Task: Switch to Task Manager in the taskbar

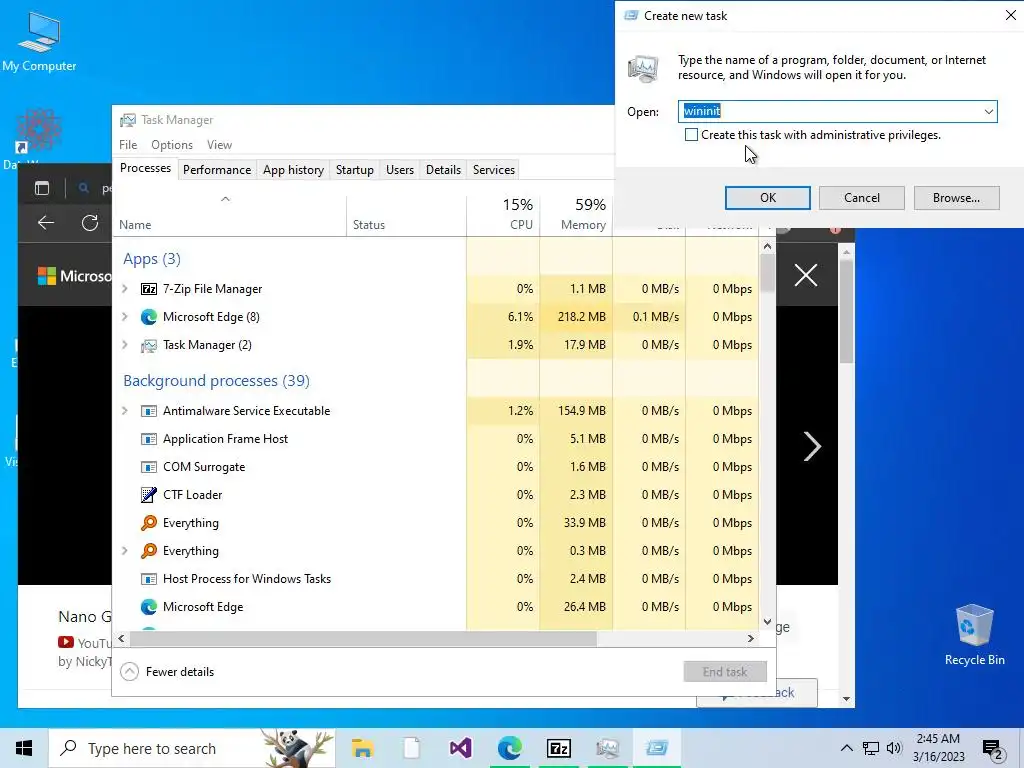Action: [607, 748]
